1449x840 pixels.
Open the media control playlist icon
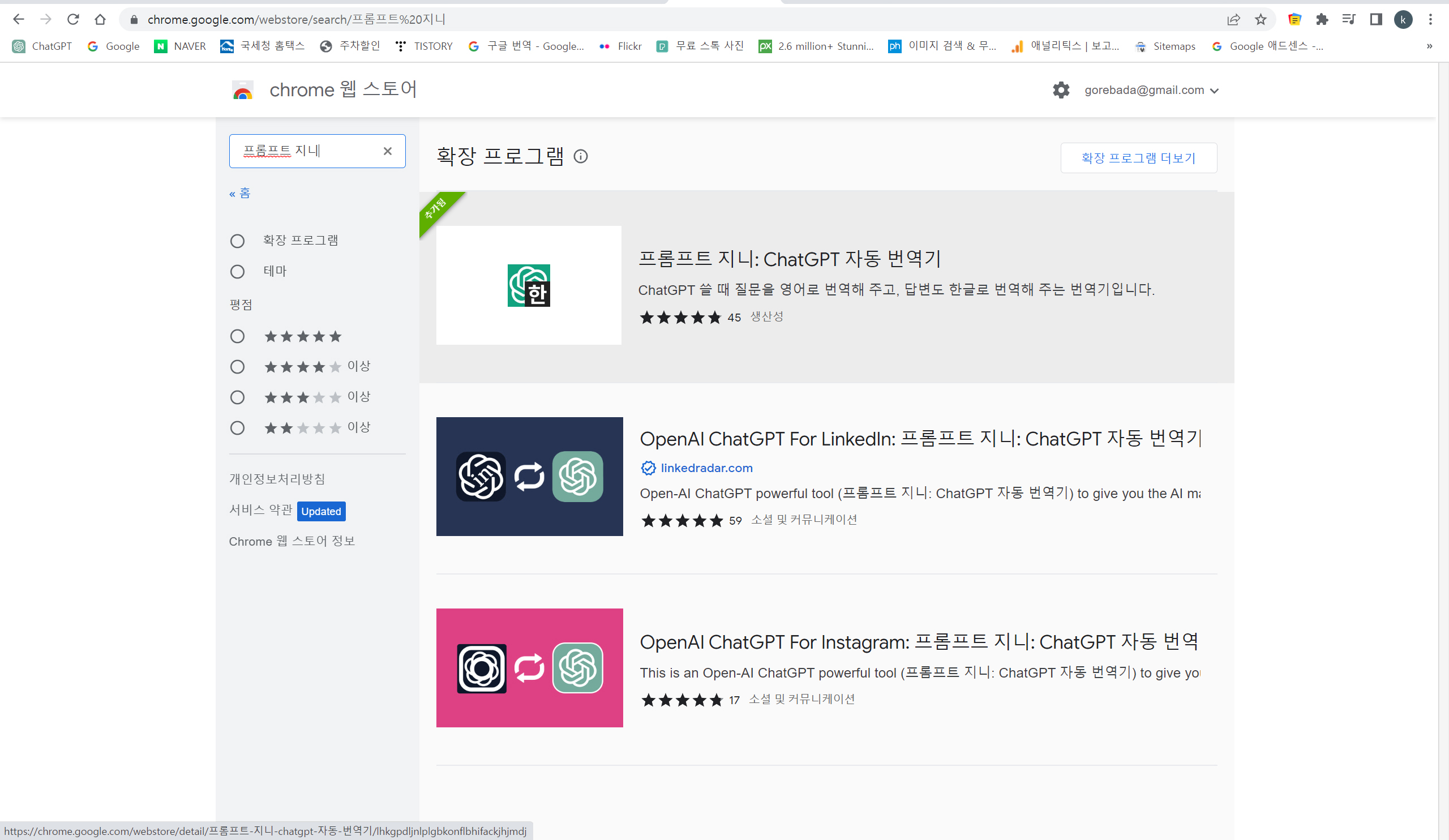pyautogui.click(x=1348, y=20)
